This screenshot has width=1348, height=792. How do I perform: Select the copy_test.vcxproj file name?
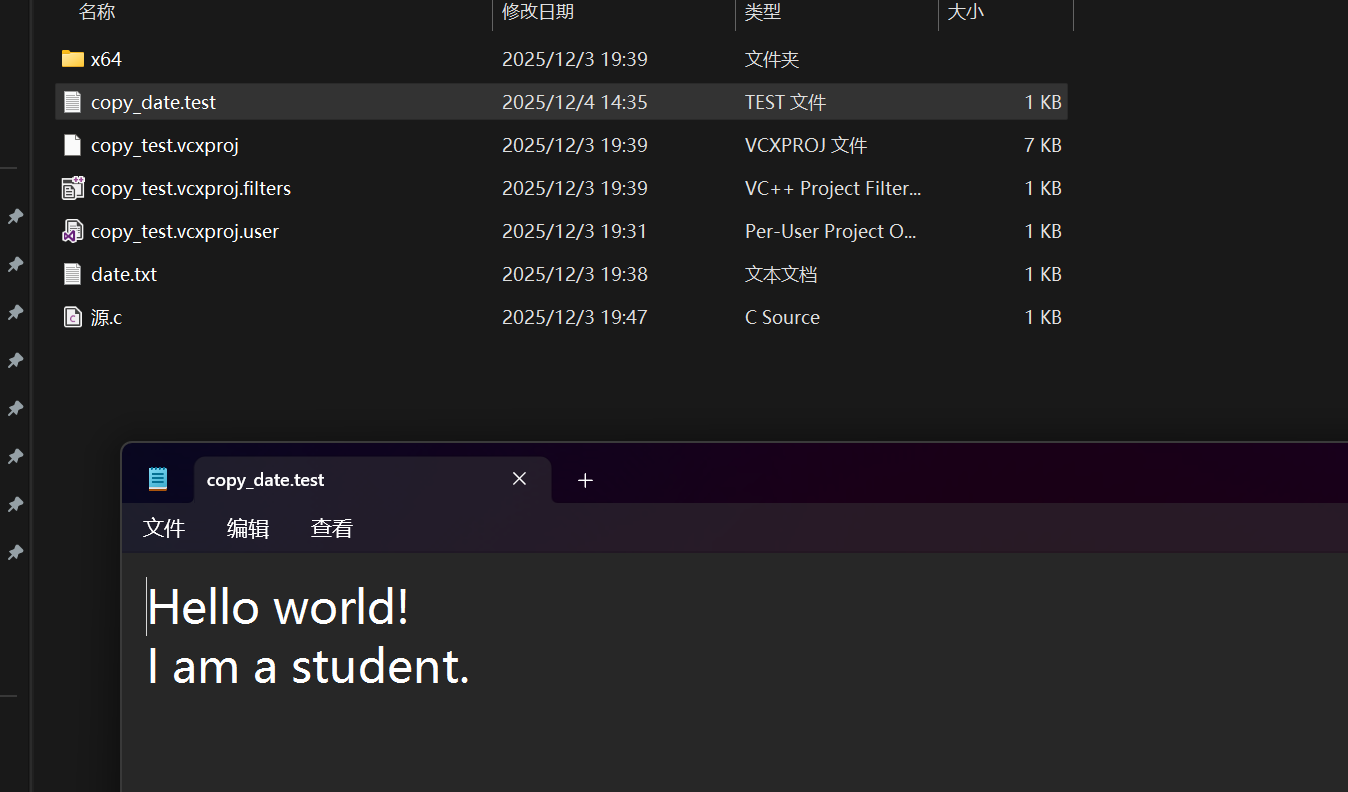pos(165,145)
